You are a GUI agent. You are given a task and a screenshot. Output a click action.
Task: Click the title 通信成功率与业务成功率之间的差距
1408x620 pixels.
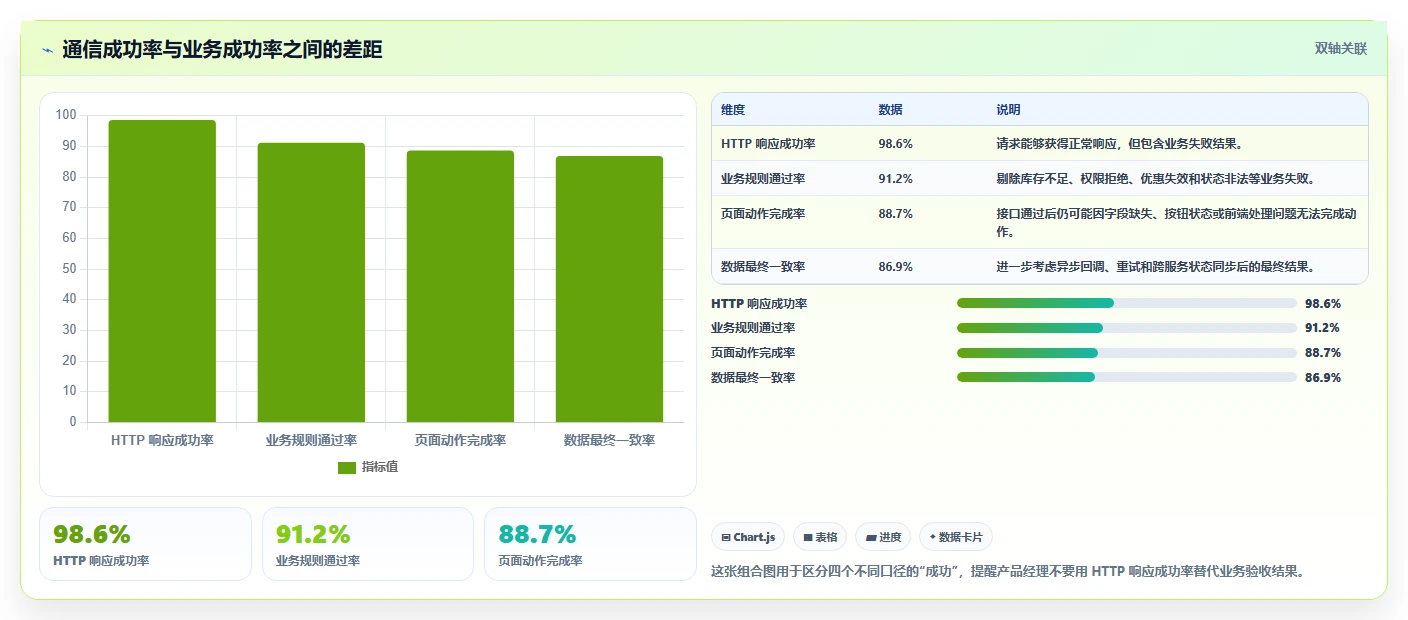[222, 50]
